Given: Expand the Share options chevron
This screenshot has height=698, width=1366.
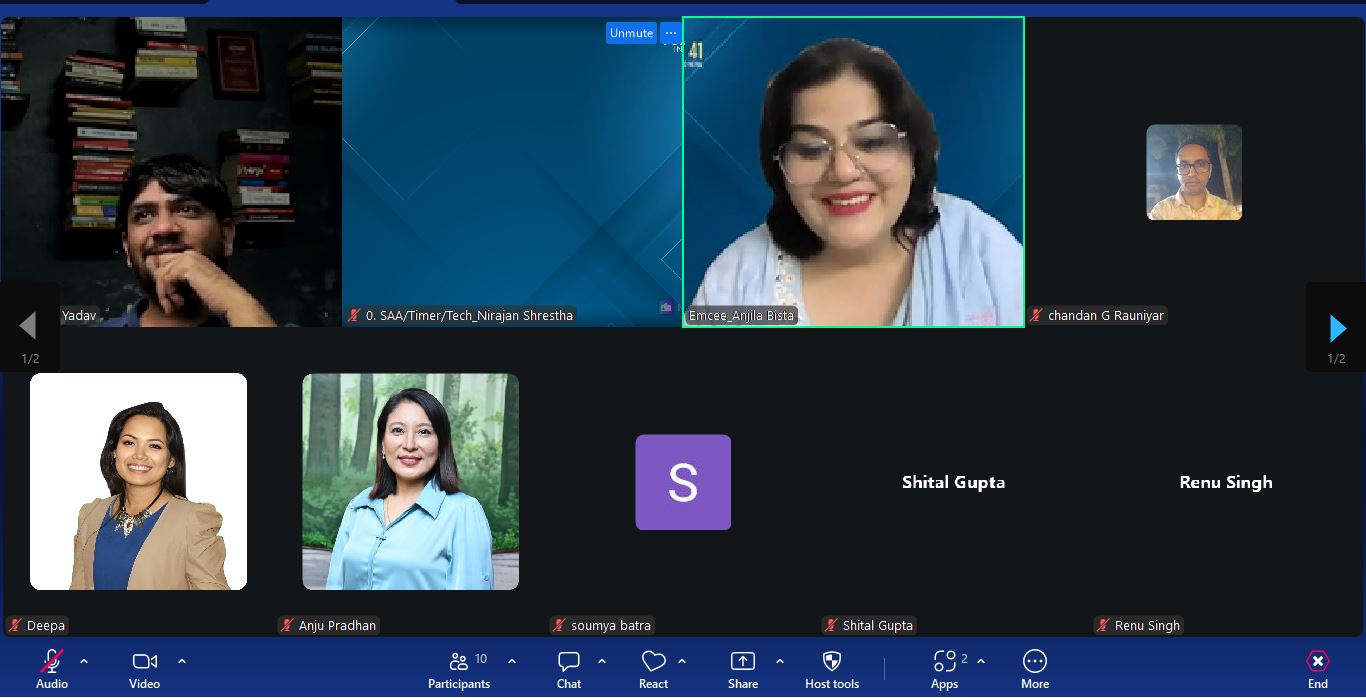Looking at the screenshot, I should 780,661.
